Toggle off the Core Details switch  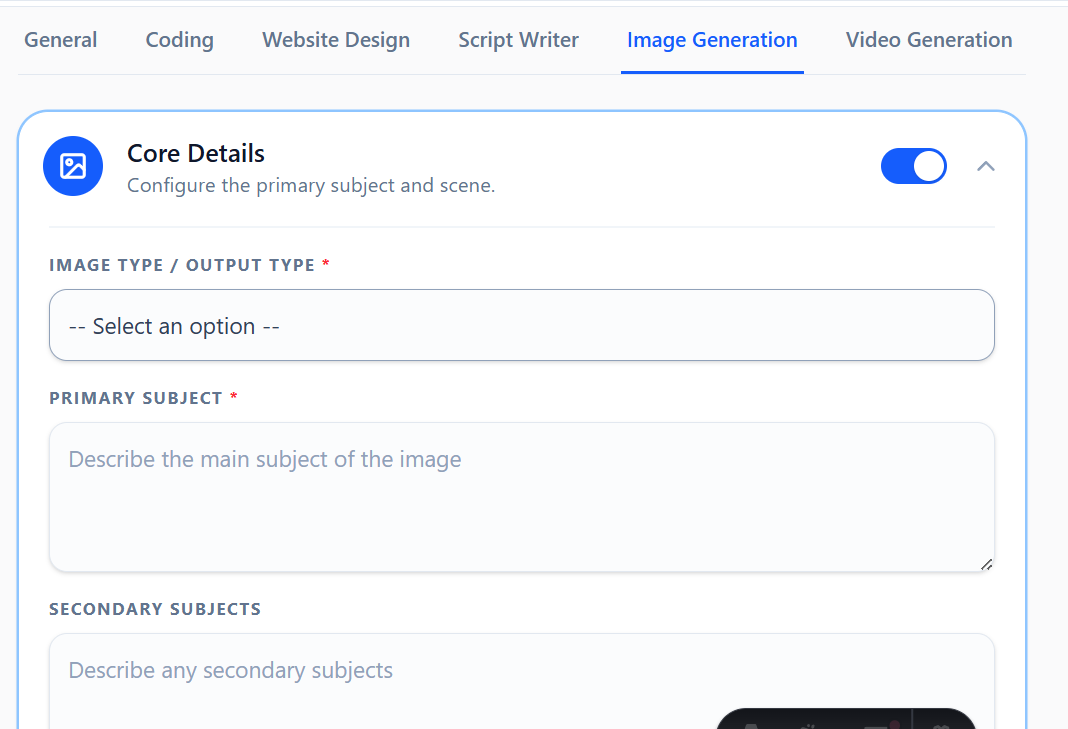pos(913,166)
